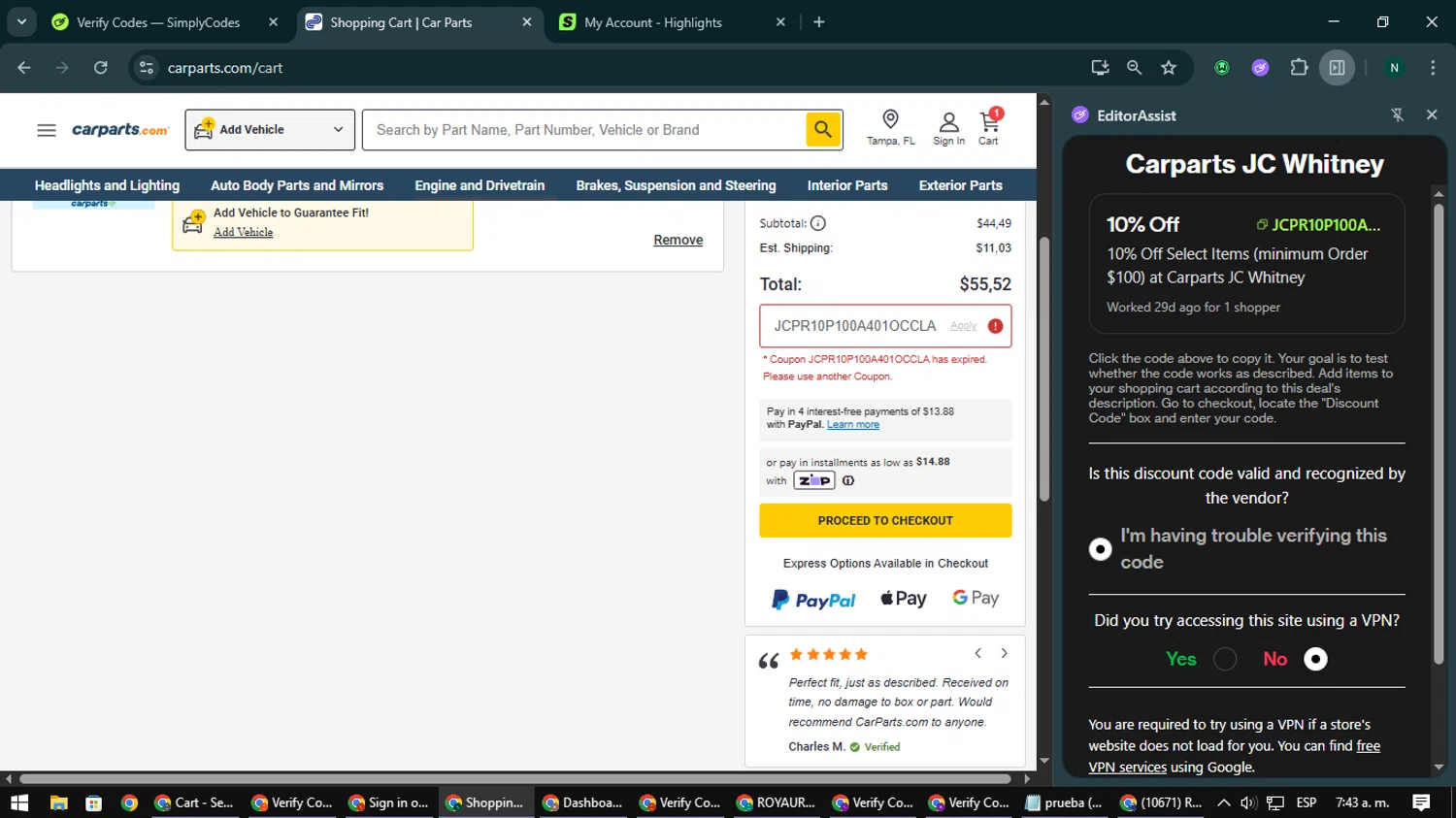1456x818 pixels.
Task: Click the install app icon in address bar
Action: [x=1100, y=67]
